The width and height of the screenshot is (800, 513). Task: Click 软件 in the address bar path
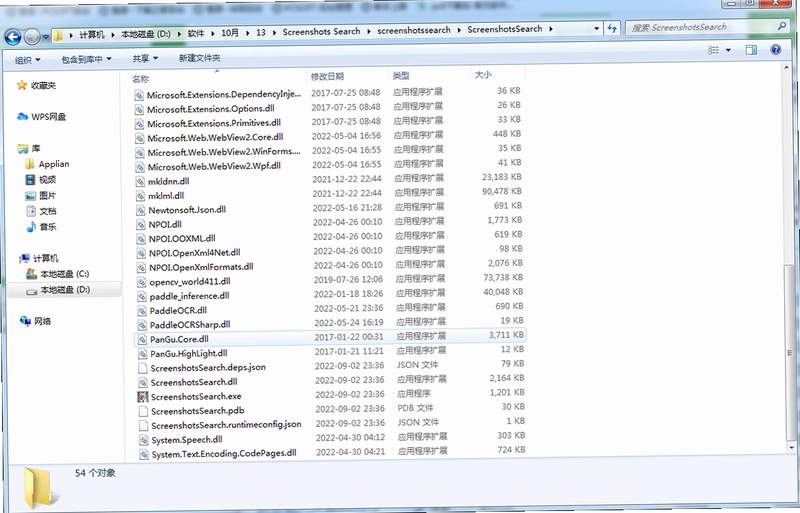click(196, 33)
